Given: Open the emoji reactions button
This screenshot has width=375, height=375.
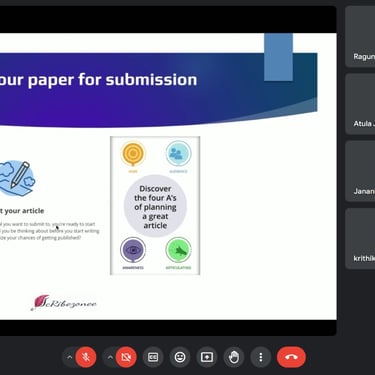Looking at the screenshot, I should (x=180, y=357).
